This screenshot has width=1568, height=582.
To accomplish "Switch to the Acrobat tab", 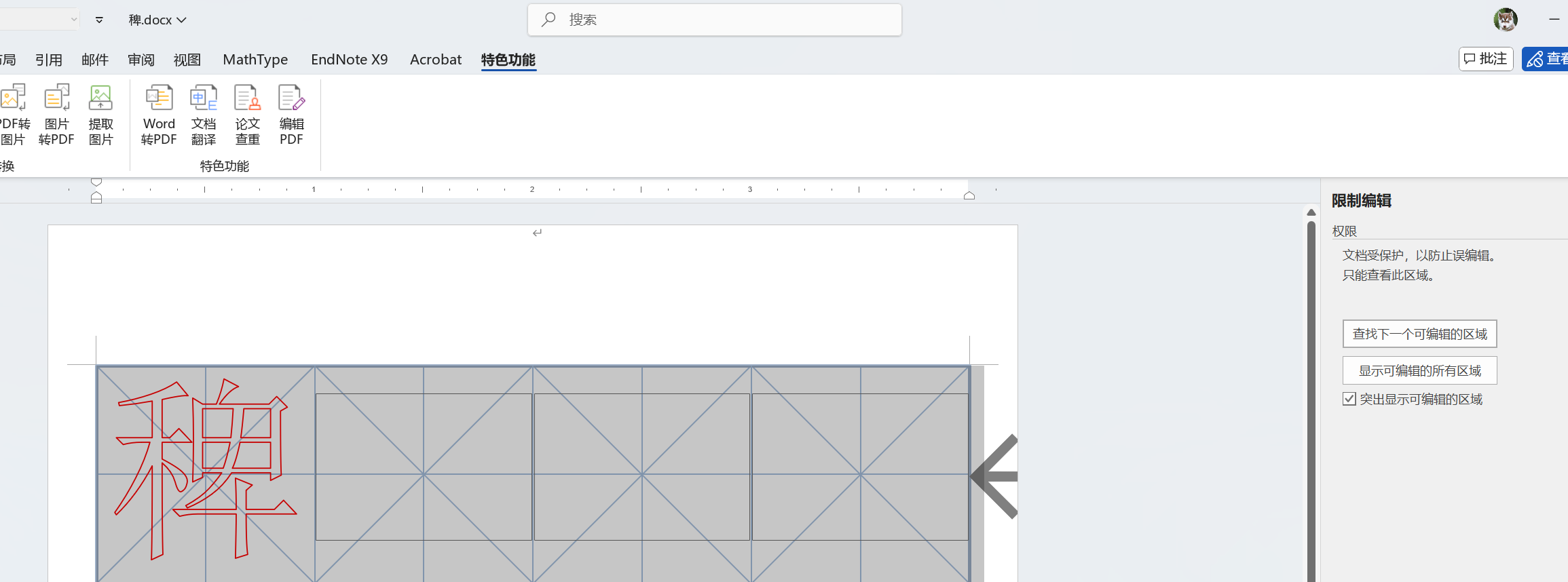I will [436, 60].
